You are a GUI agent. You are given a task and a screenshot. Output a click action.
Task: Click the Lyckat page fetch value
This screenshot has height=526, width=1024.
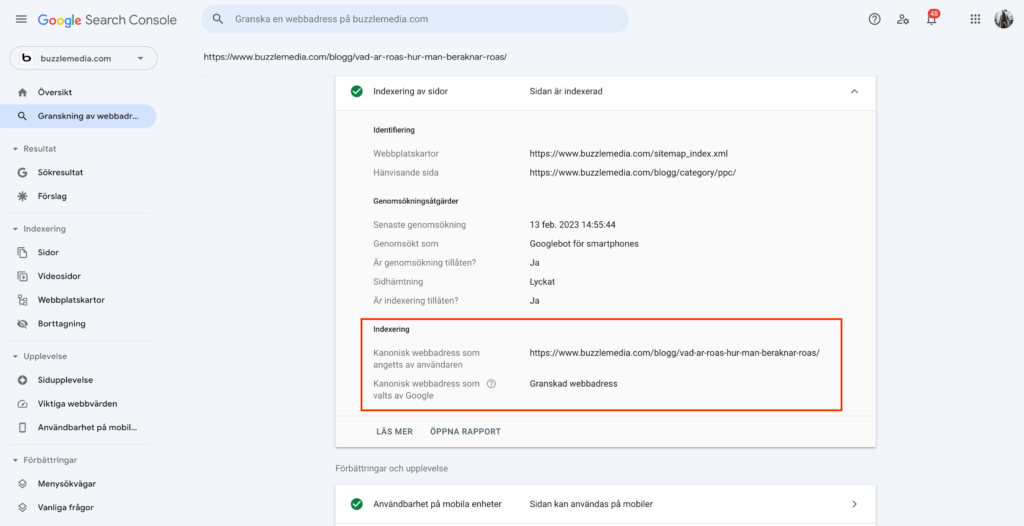pyautogui.click(x=543, y=282)
